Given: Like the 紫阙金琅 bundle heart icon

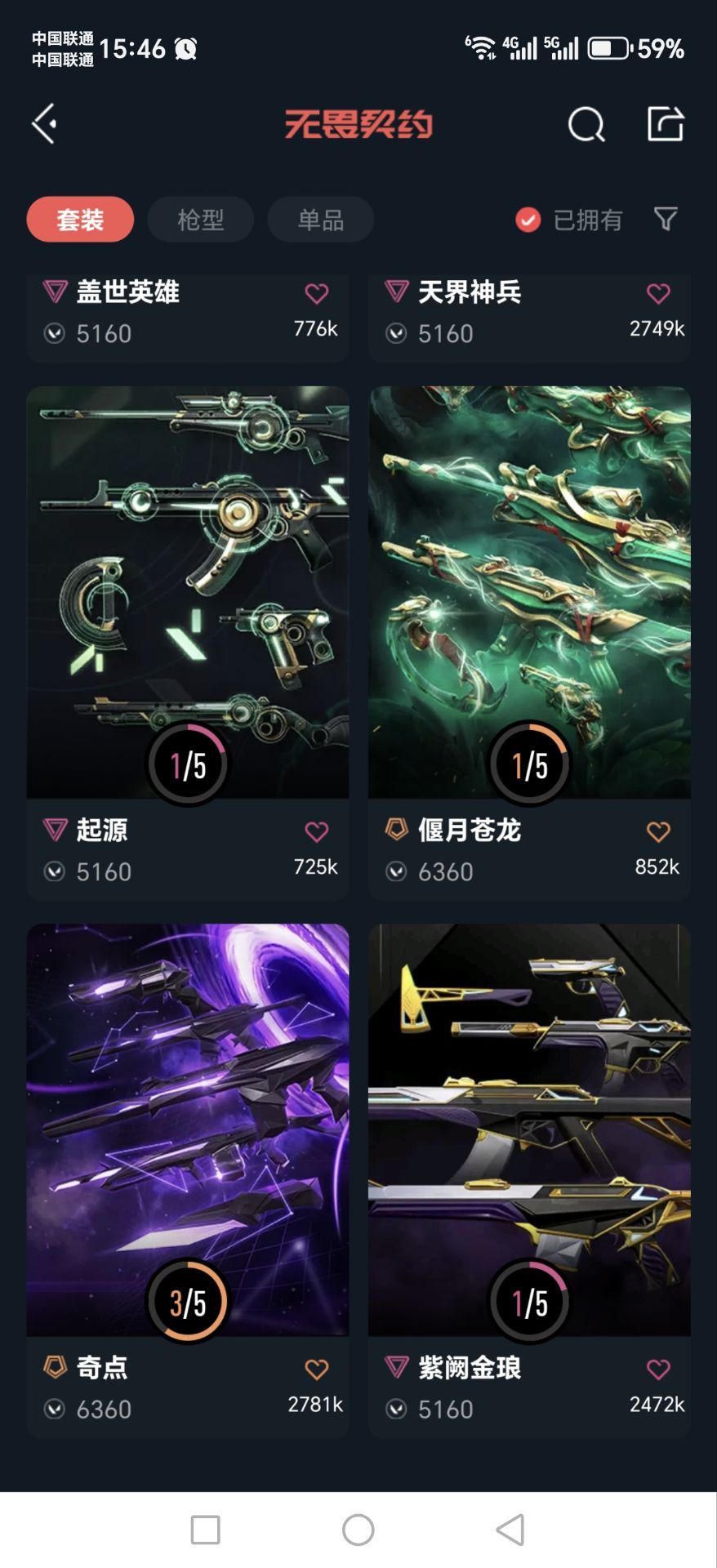Looking at the screenshot, I should click(658, 1369).
